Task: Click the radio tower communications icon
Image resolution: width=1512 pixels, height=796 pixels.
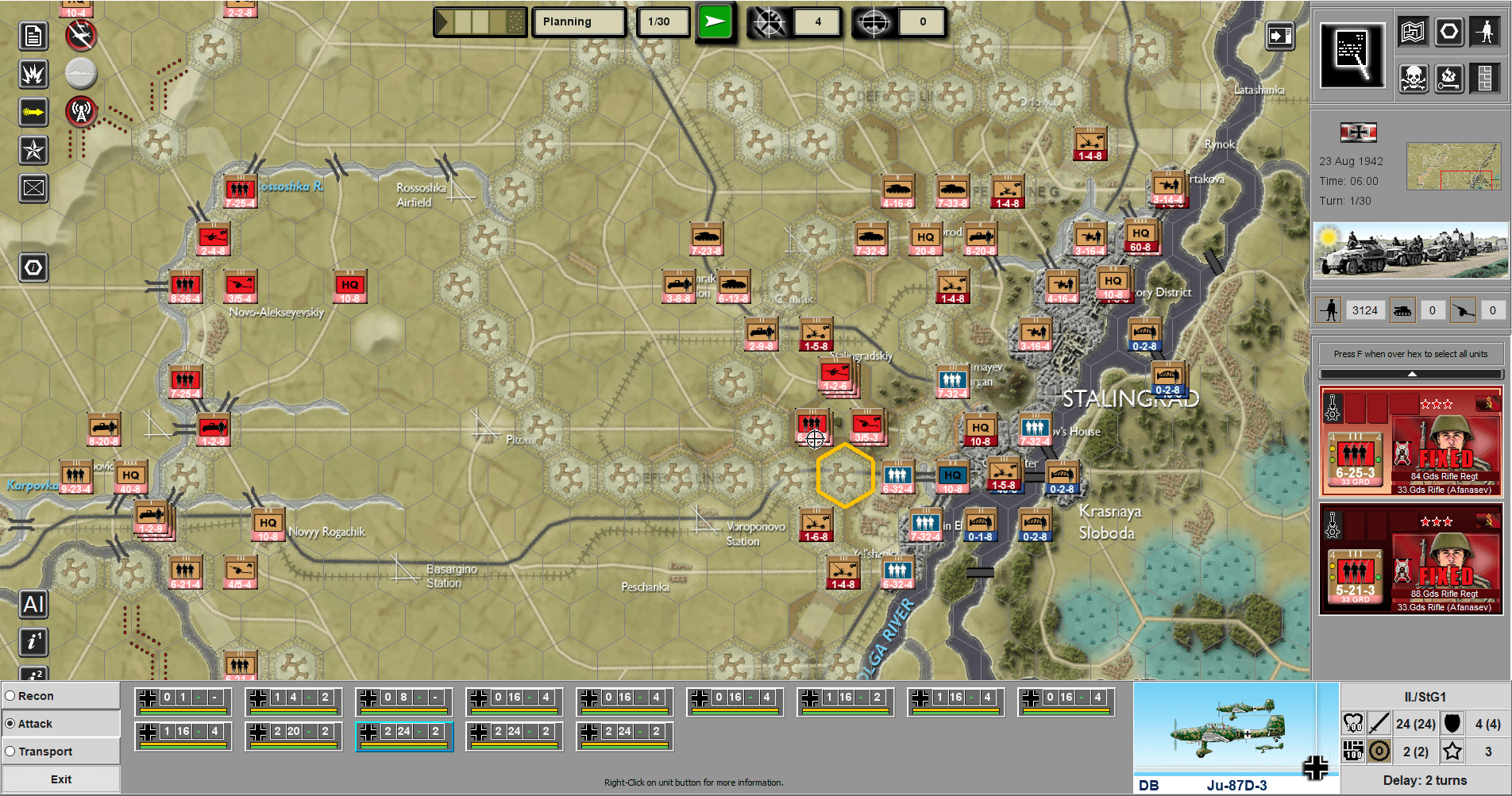Action: (81, 112)
